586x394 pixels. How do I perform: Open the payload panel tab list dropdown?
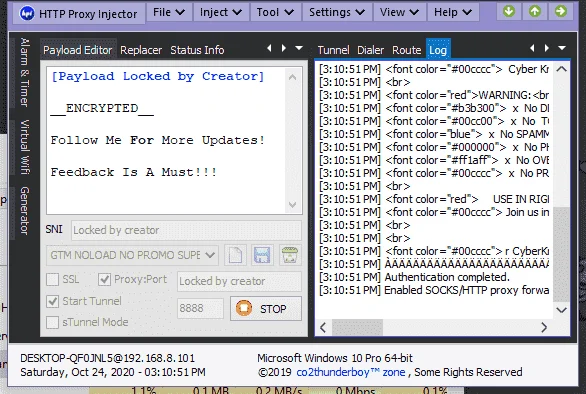tap(299, 48)
